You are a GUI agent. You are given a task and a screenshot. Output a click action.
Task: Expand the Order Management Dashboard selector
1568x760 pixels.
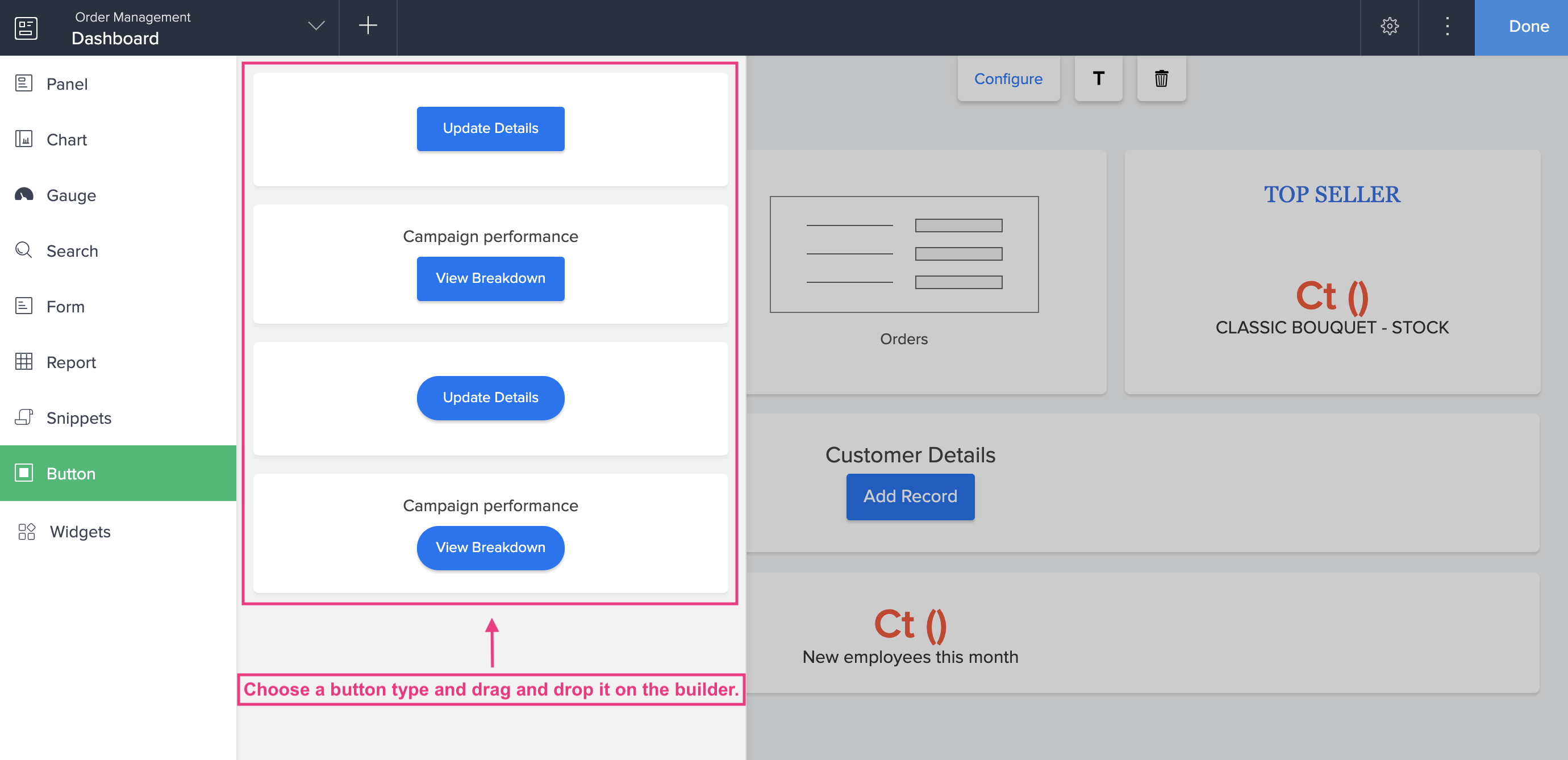[315, 27]
